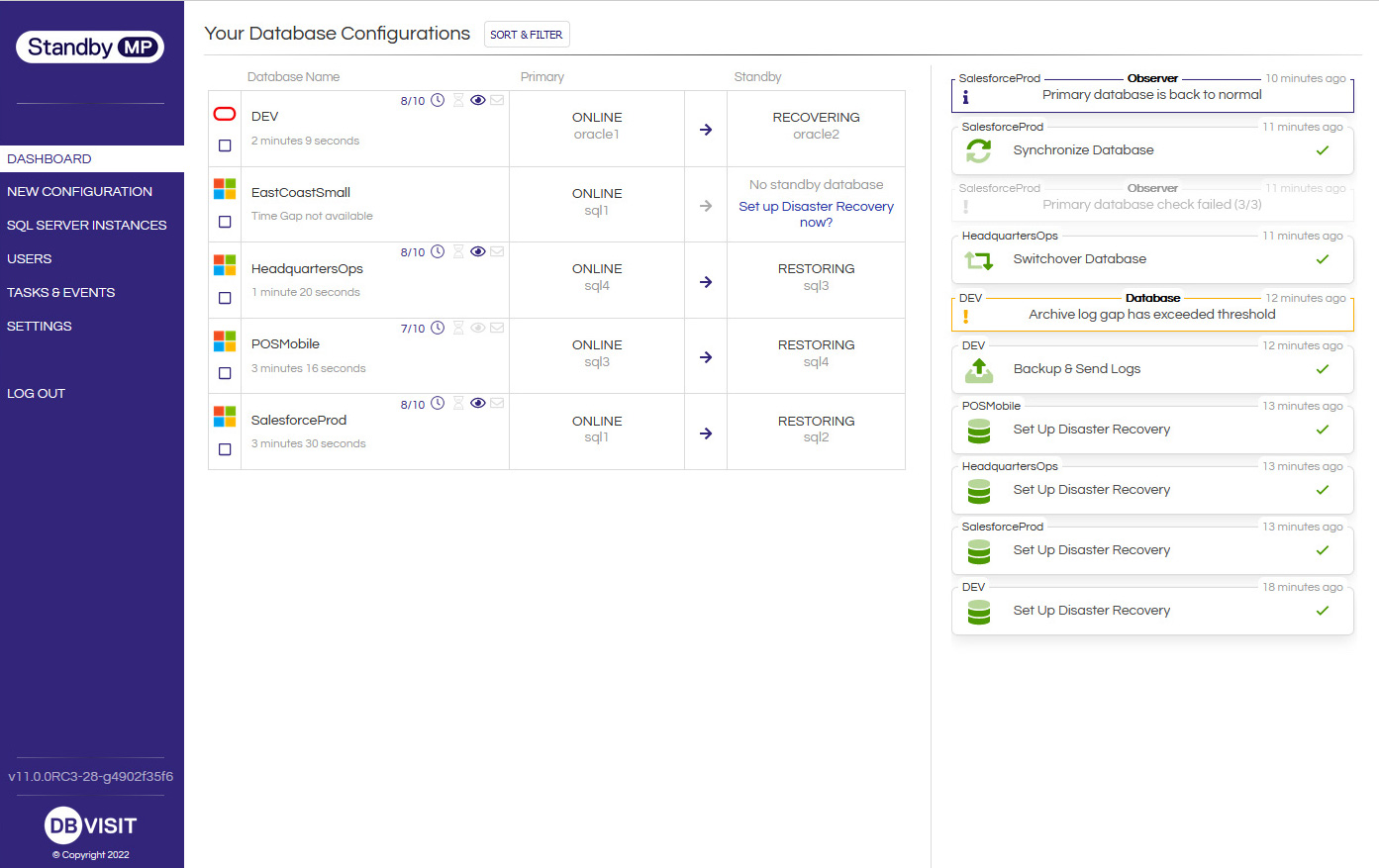Toggle the eye icon on SalesforceProd row

(x=478, y=403)
